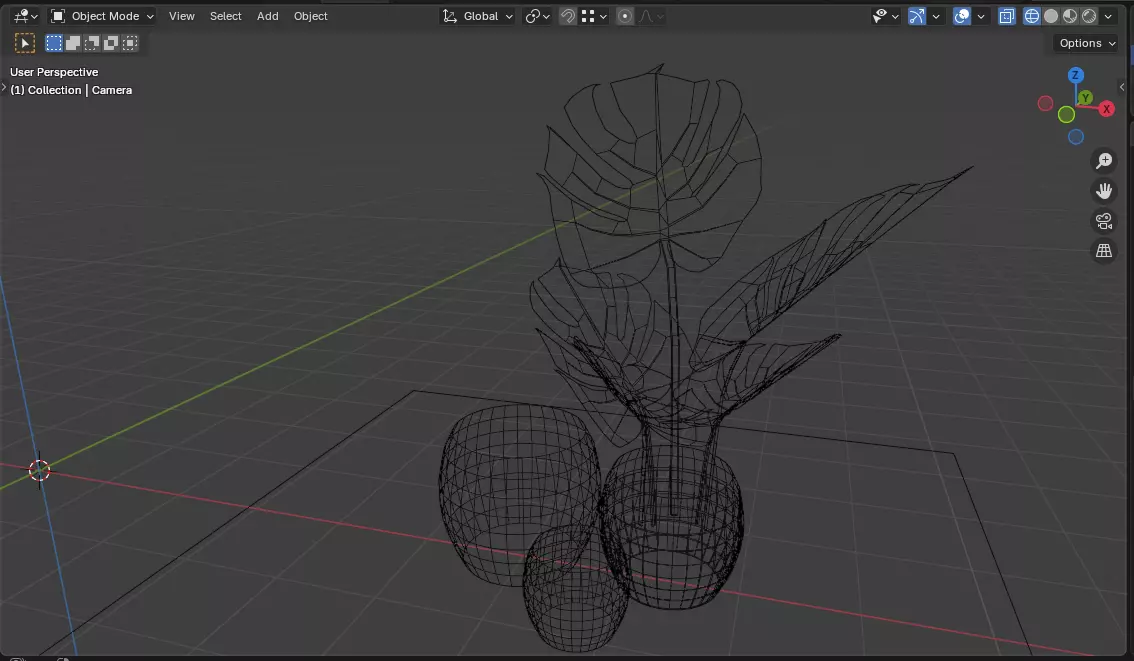Switch to Material Preview shading

pos(1070,16)
